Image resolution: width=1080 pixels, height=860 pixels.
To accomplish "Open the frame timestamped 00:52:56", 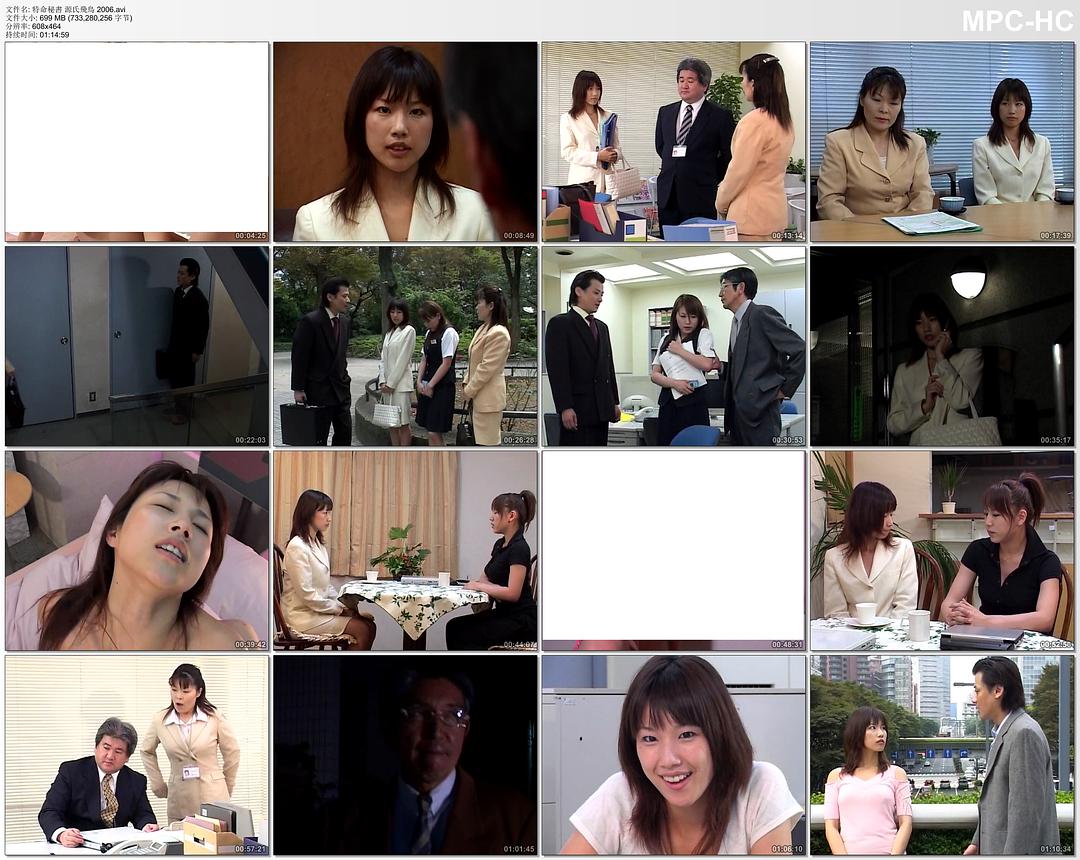I will (x=942, y=551).
